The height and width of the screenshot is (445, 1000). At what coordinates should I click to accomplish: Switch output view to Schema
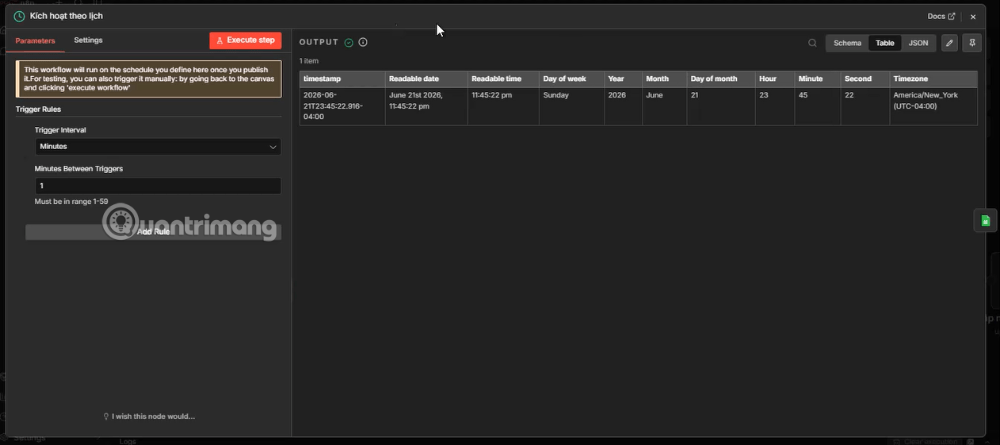847,43
